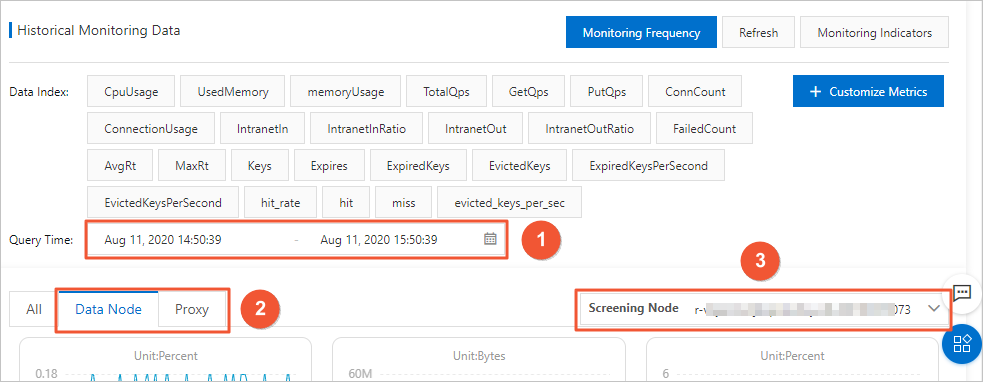This screenshot has height=382, width=983.
Task: Open Monitoring Indicators
Action: click(x=874, y=33)
